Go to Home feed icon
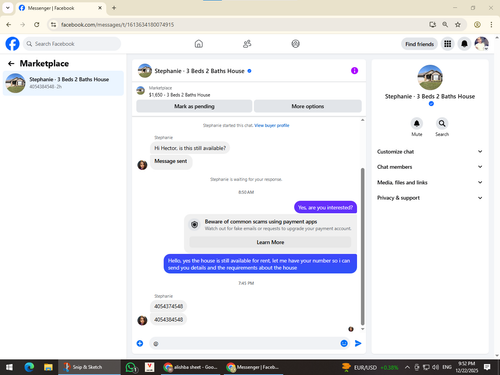The height and width of the screenshot is (375, 500). pos(199,44)
